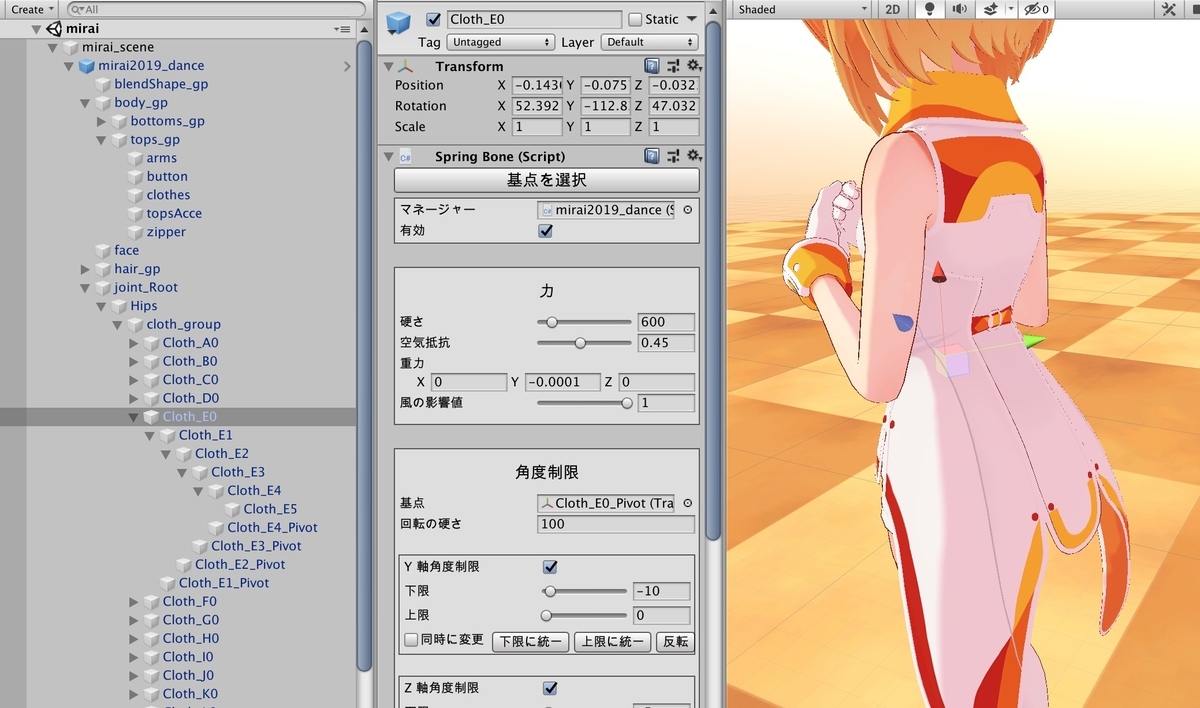Click 反転 button
Screen dimensions: 1200x708
(676, 641)
